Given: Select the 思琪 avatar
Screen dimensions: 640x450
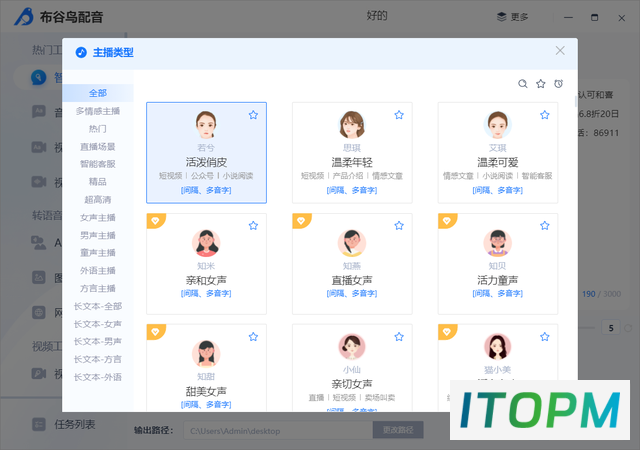Looking at the screenshot, I should point(352,125).
